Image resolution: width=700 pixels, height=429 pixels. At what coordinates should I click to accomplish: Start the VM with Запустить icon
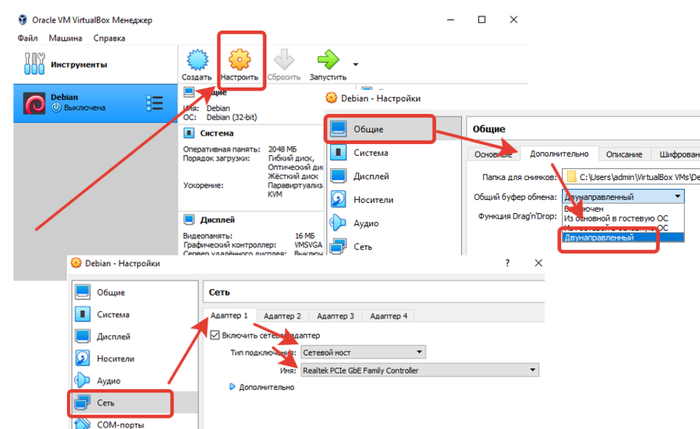[328, 60]
